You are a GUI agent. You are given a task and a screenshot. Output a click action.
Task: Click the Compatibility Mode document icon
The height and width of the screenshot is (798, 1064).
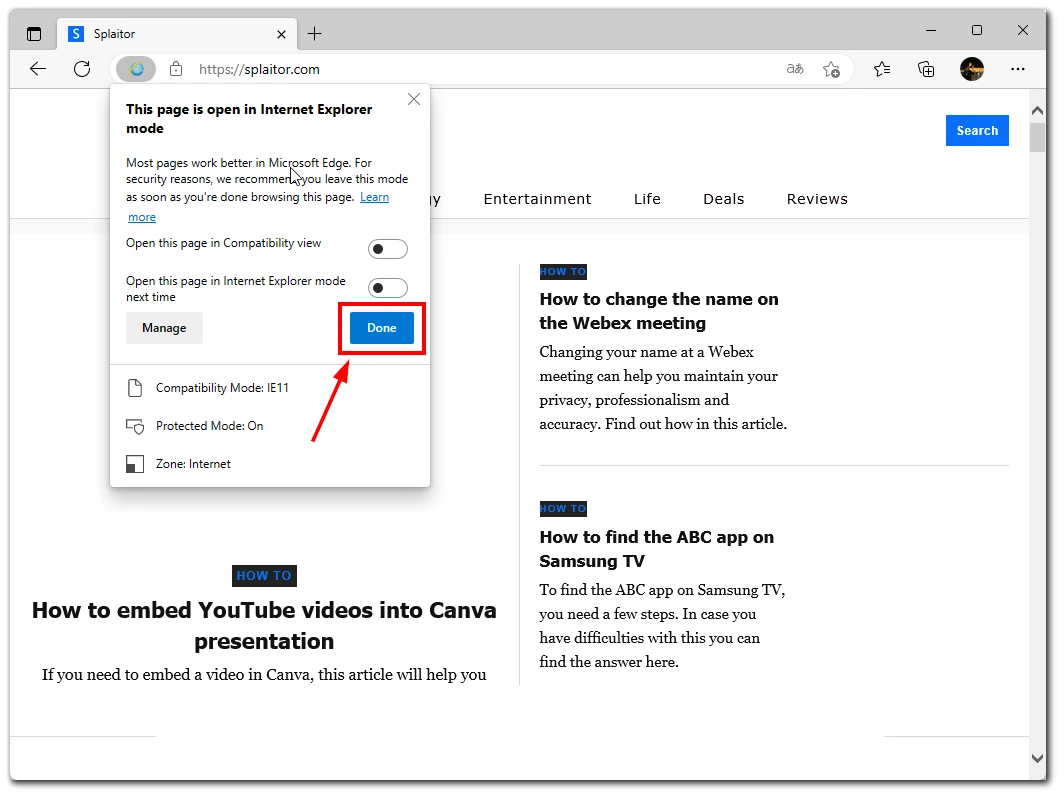pyautogui.click(x=135, y=388)
